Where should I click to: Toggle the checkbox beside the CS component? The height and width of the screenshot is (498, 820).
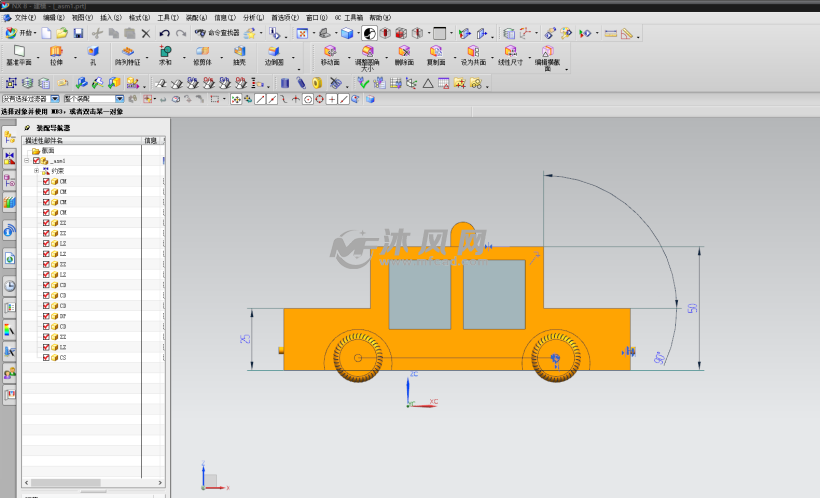pos(46,357)
